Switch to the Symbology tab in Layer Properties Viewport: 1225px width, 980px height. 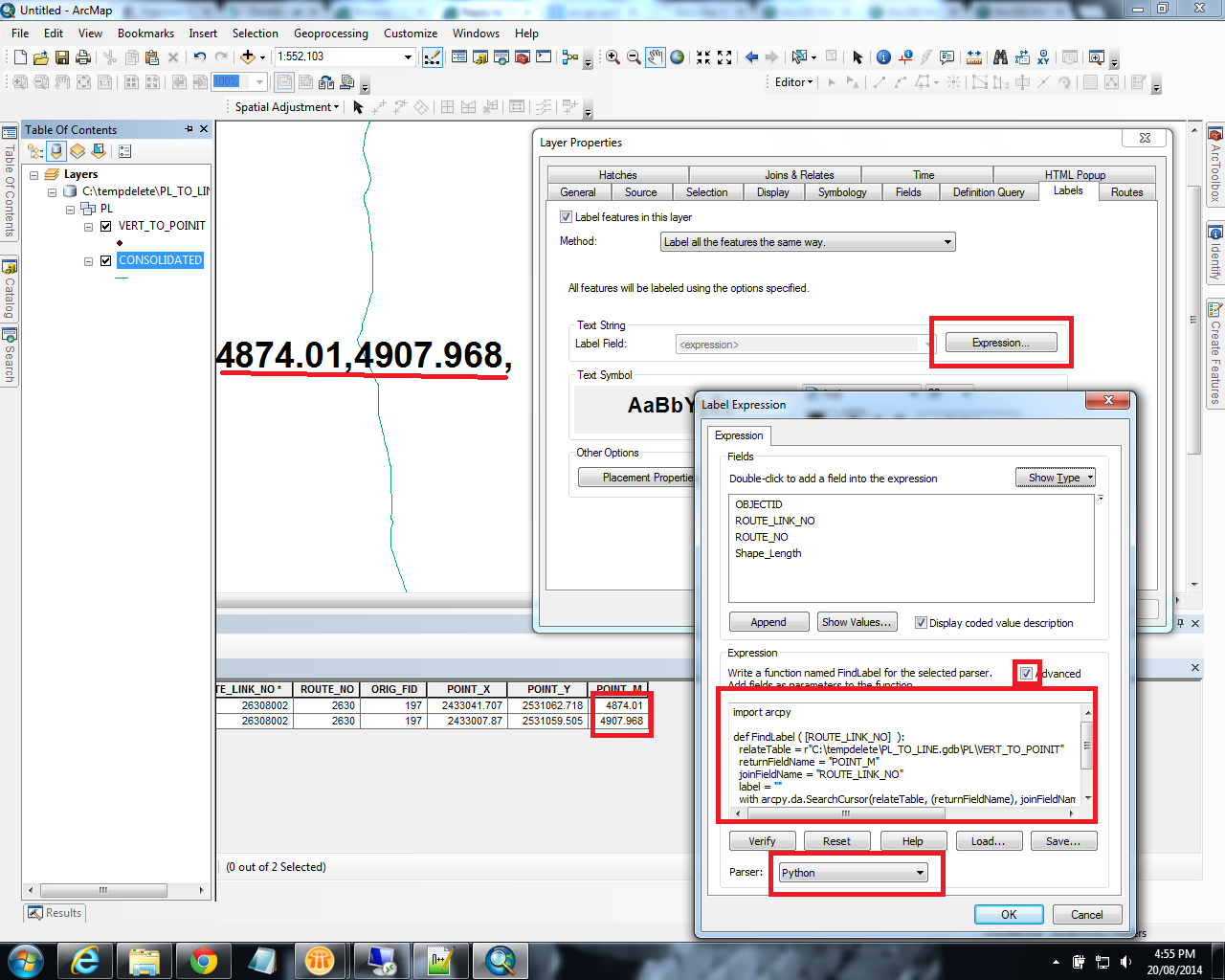pos(842,192)
